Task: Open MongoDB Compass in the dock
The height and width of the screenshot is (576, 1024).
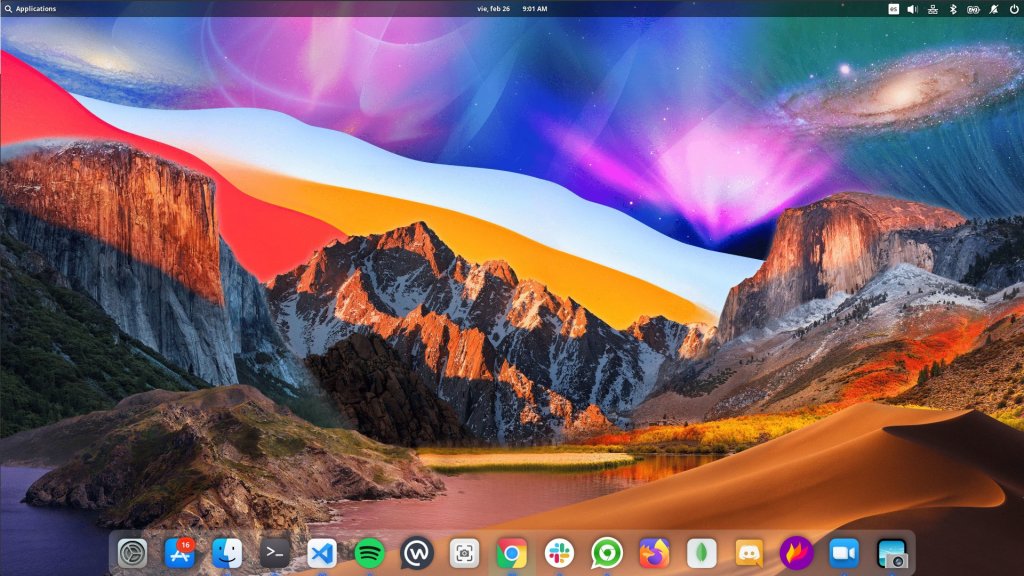Action: [x=702, y=553]
